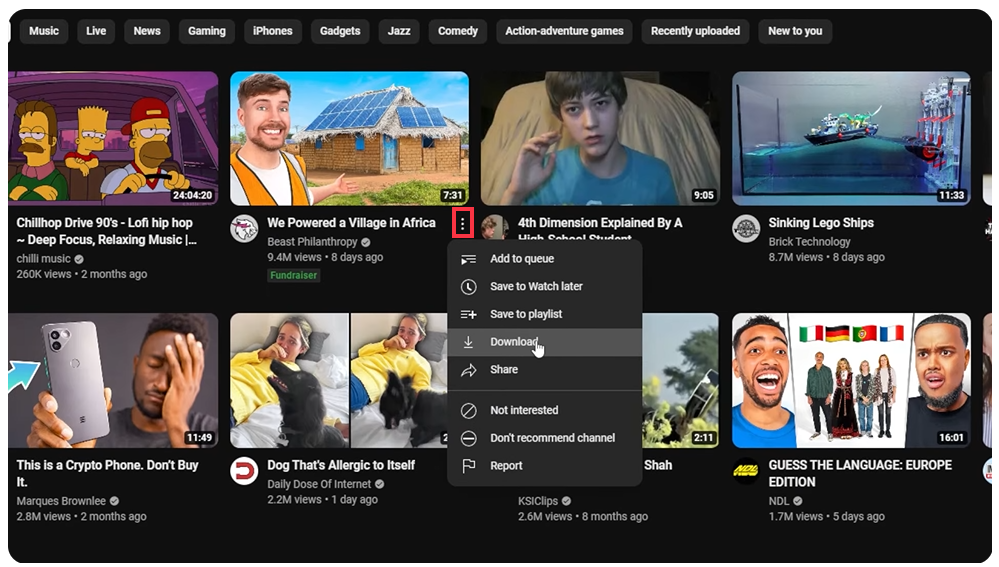Go to Marques Brownlee channel name
This screenshot has height=567, width=999.
pyautogui.click(x=61, y=501)
